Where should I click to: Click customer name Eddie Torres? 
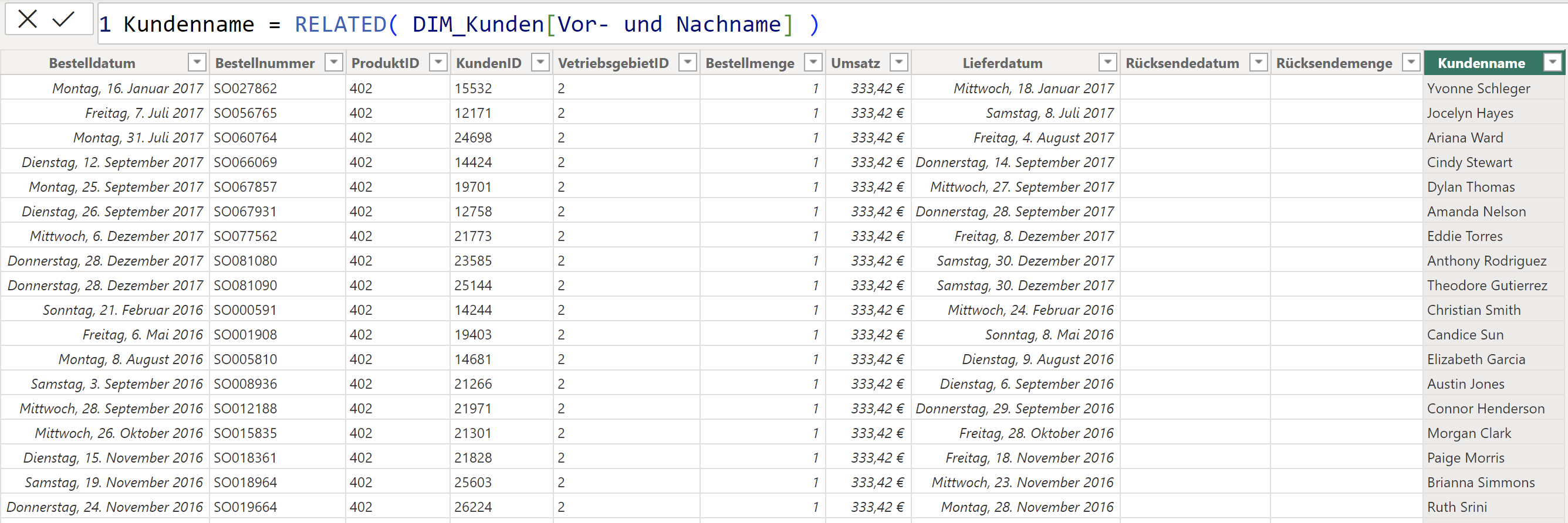point(1465,236)
